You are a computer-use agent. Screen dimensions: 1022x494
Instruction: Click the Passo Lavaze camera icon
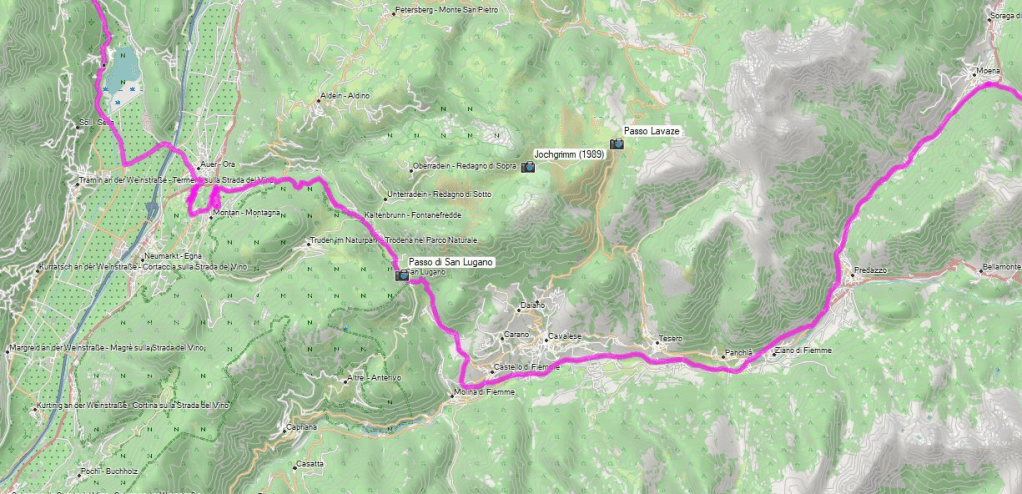pos(617,143)
